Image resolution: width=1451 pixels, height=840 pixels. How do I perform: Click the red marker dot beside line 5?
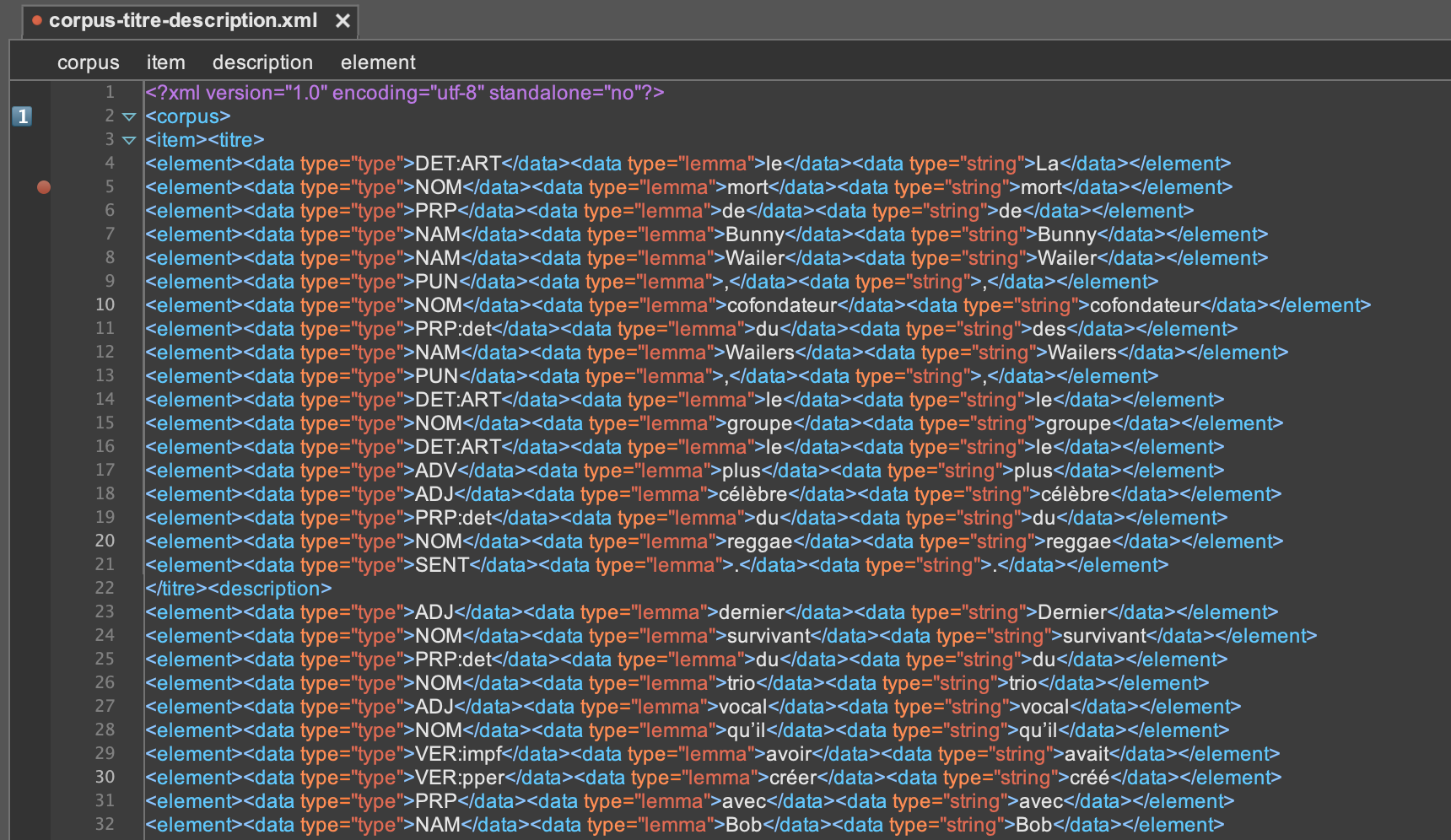[x=44, y=187]
